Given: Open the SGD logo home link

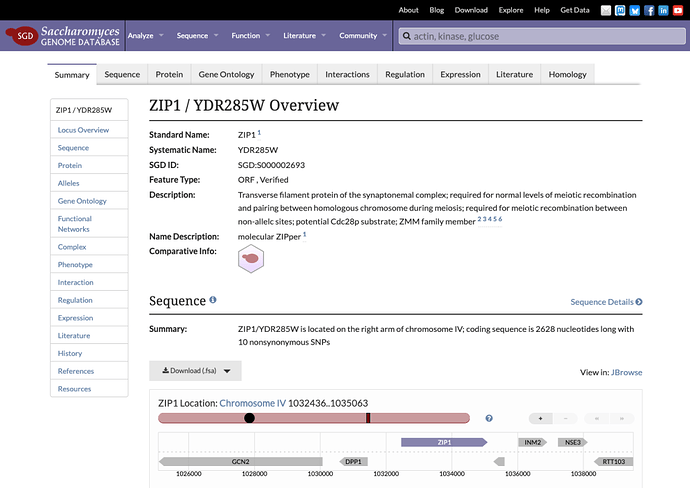Looking at the screenshot, I should [62, 36].
